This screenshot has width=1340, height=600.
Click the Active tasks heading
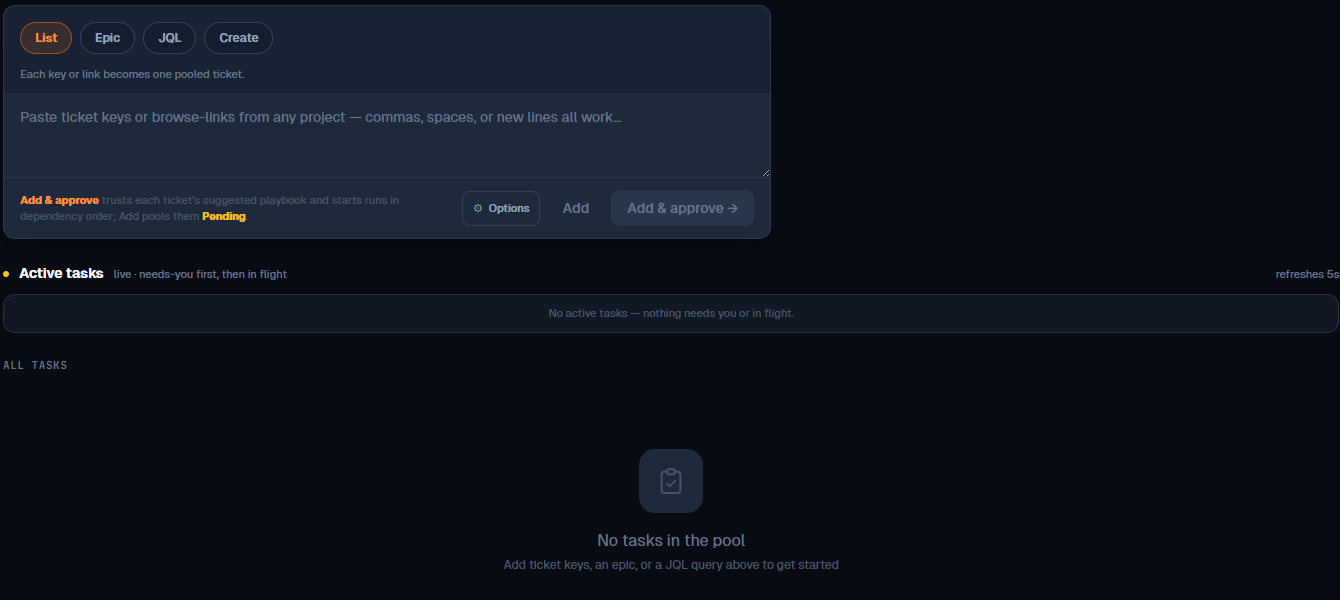(x=61, y=273)
